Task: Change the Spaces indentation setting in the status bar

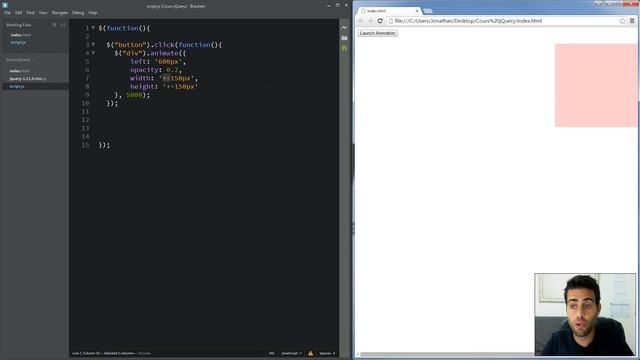Action: (x=327, y=353)
